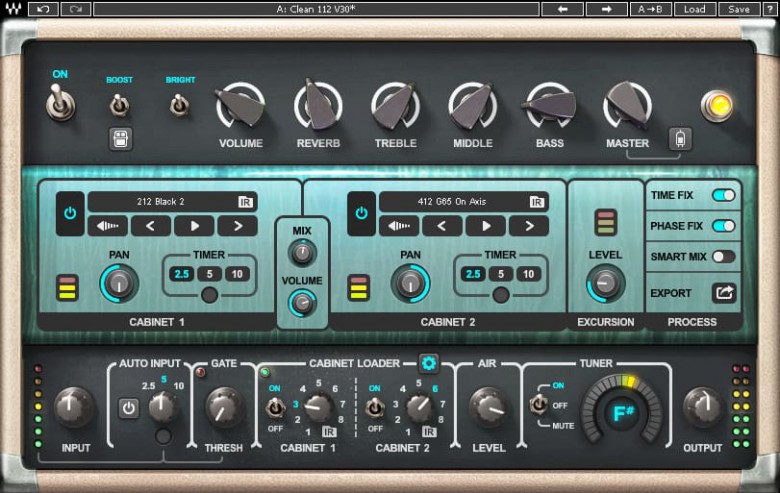The image size is (780, 493).
Task: Click the IR icon beside 212 Black 2
Action: 245,202
